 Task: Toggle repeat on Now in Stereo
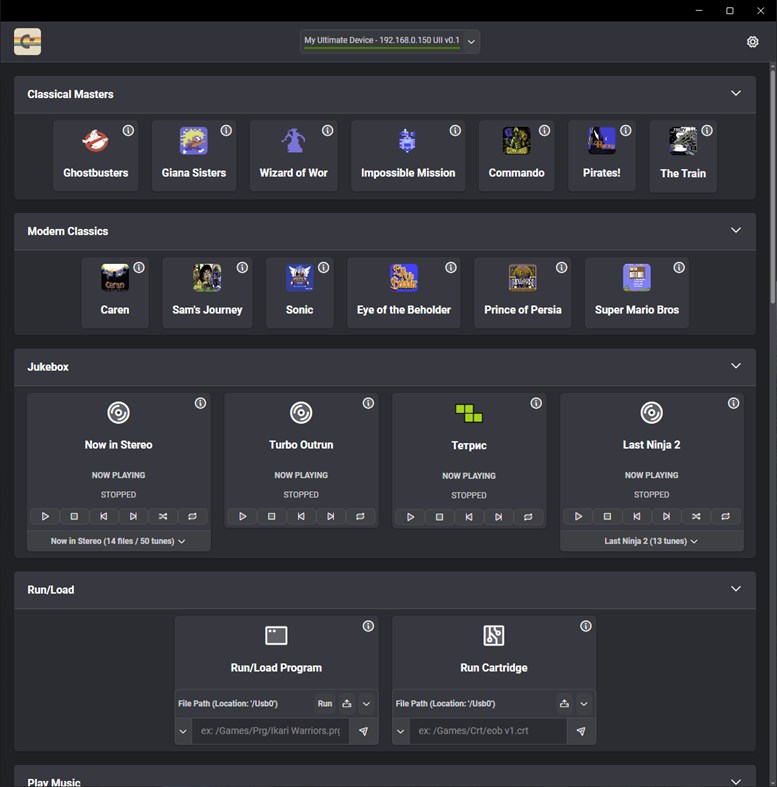coord(192,516)
